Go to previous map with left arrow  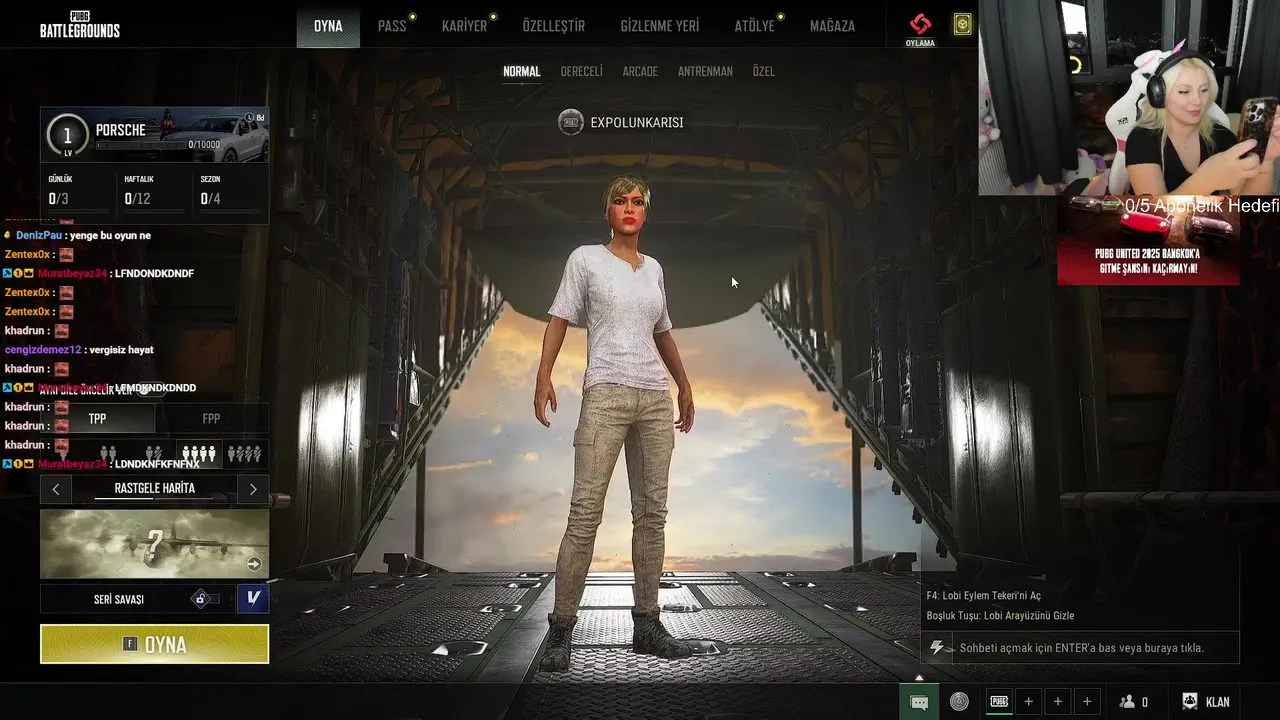click(x=56, y=489)
